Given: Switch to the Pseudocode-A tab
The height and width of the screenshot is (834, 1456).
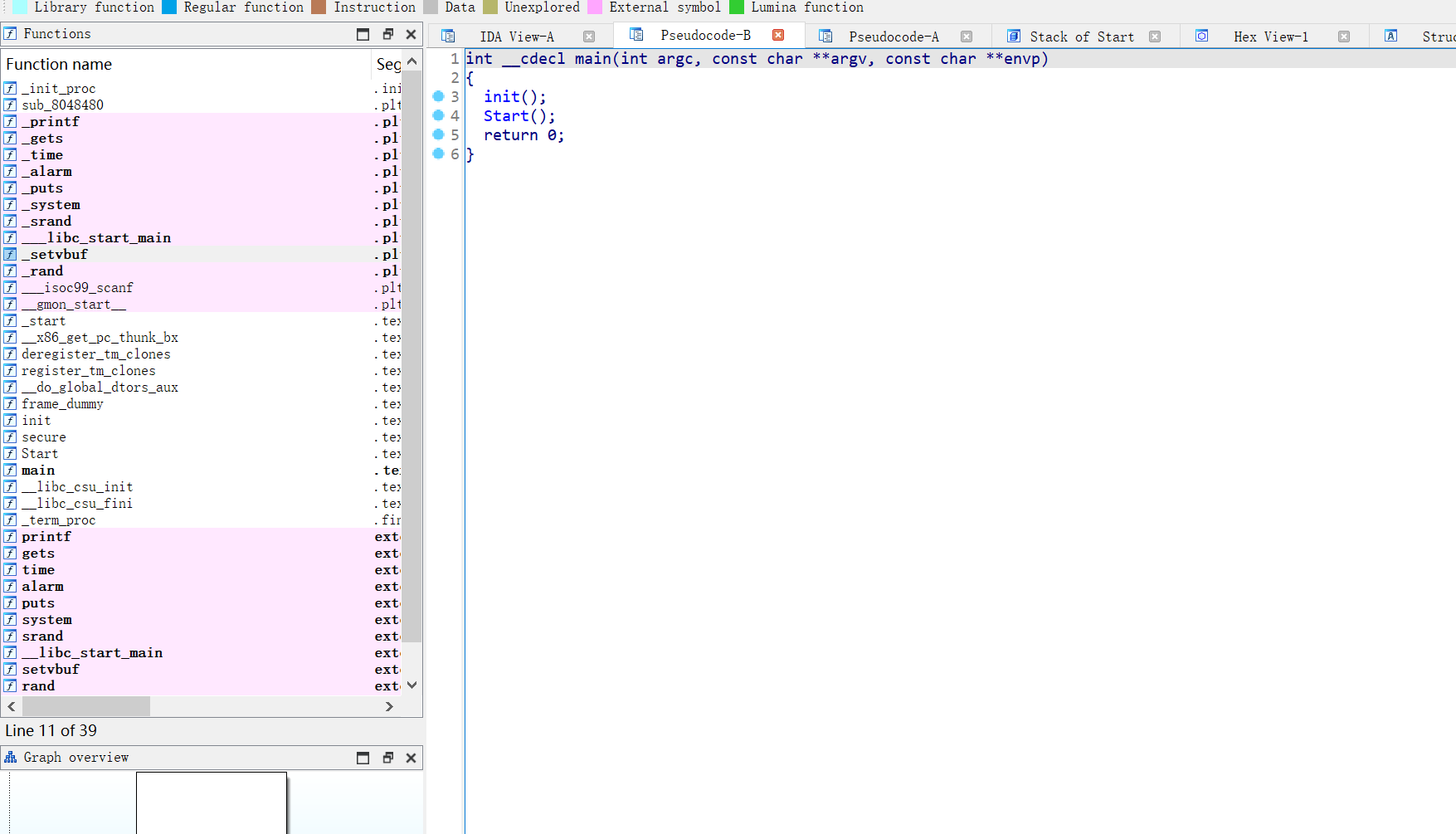Looking at the screenshot, I should click(894, 37).
